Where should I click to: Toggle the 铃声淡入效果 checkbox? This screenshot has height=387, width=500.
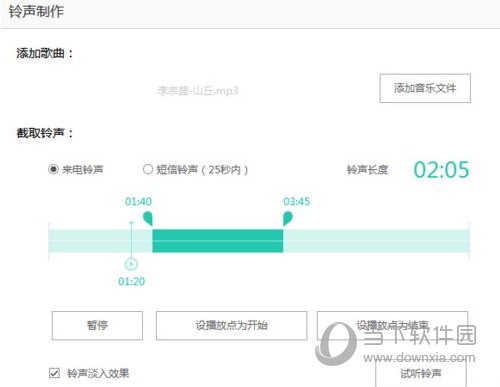(54, 373)
